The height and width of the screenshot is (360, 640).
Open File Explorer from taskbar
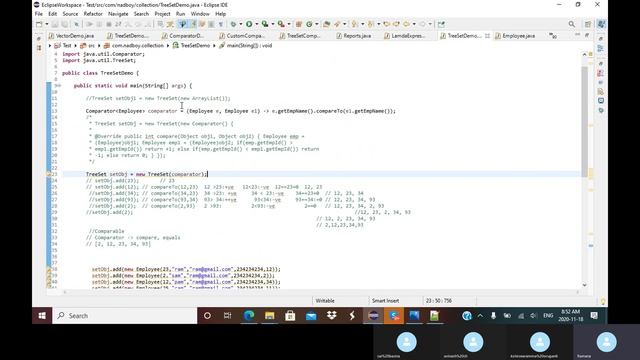pyautogui.click(x=270, y=316)
